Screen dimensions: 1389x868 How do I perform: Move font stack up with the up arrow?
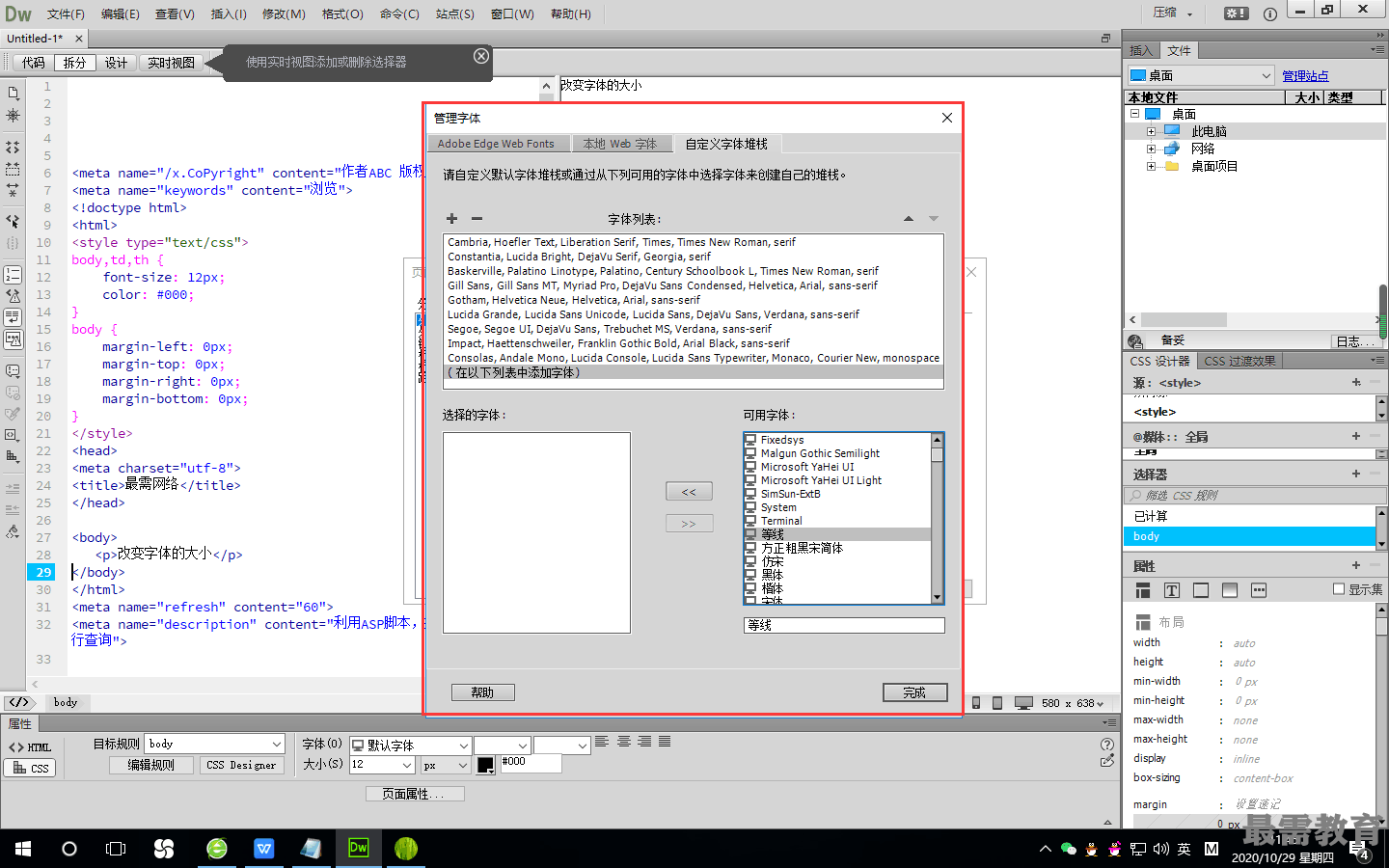908,219
